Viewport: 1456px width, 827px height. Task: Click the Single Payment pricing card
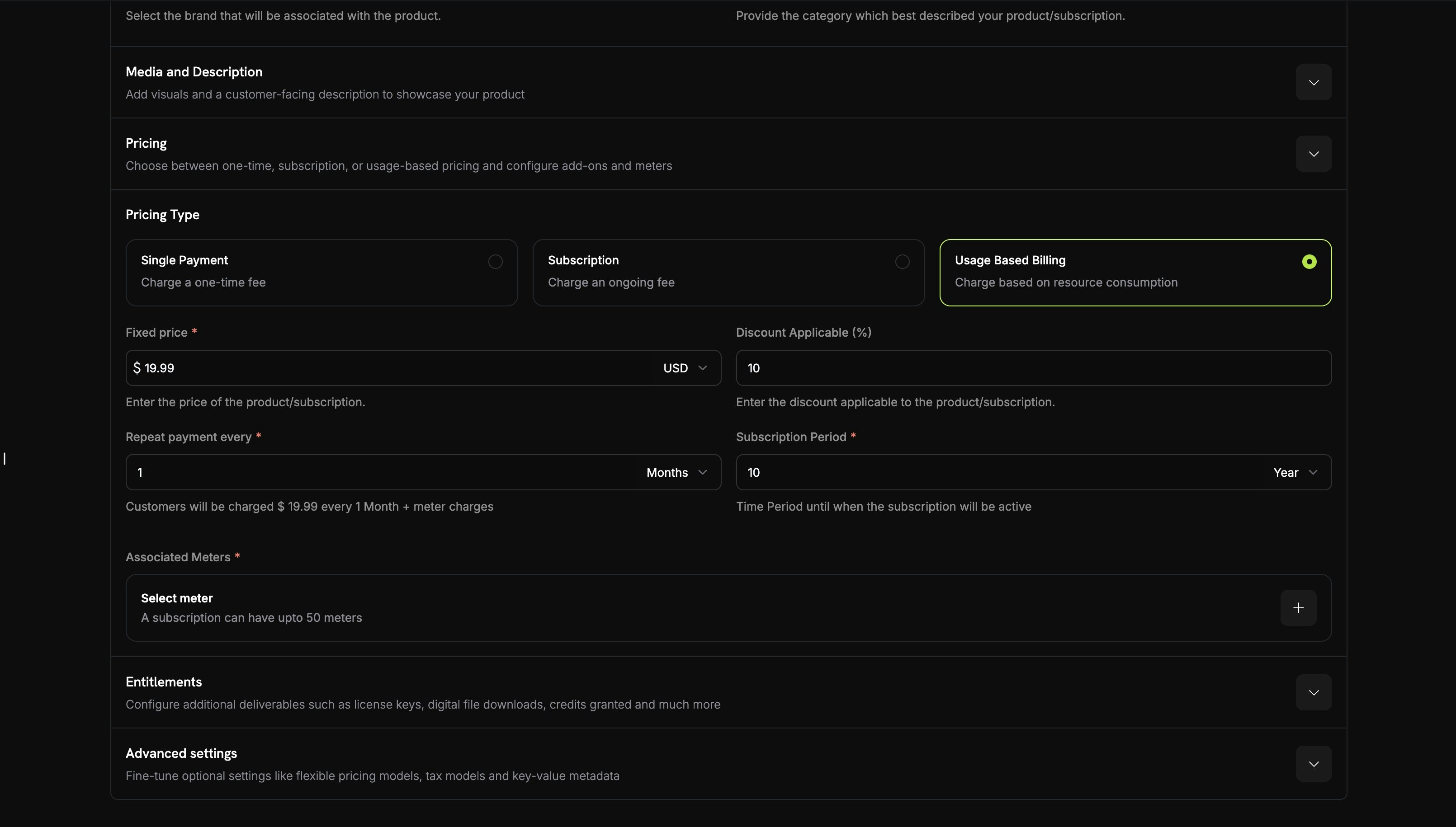click(321, 272)
